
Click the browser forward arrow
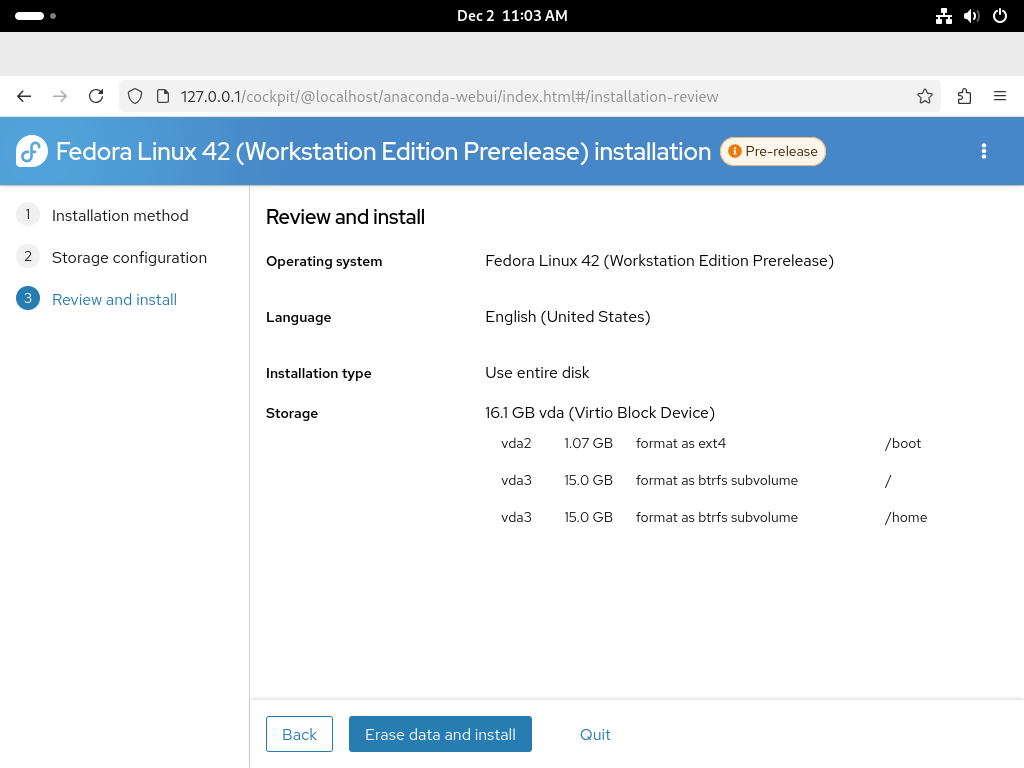60,97
